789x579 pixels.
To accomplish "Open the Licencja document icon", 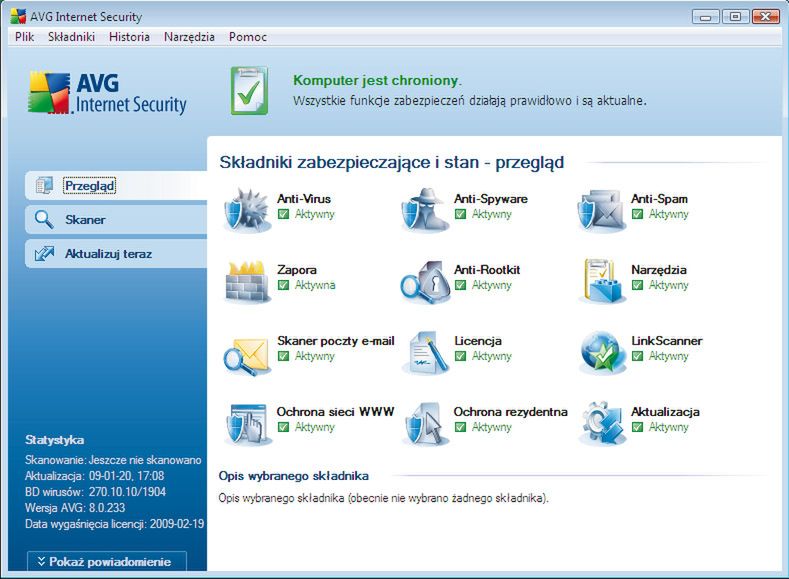I will (424, 352).
